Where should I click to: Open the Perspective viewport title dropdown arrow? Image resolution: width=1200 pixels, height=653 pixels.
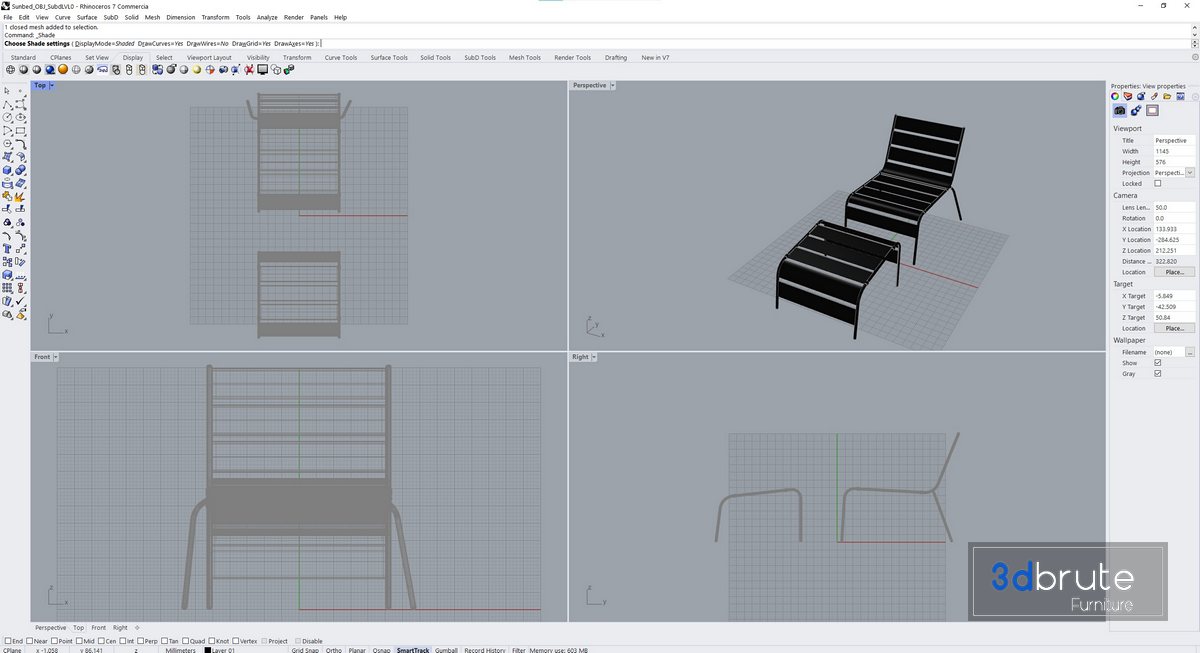(x=613, y=86)
